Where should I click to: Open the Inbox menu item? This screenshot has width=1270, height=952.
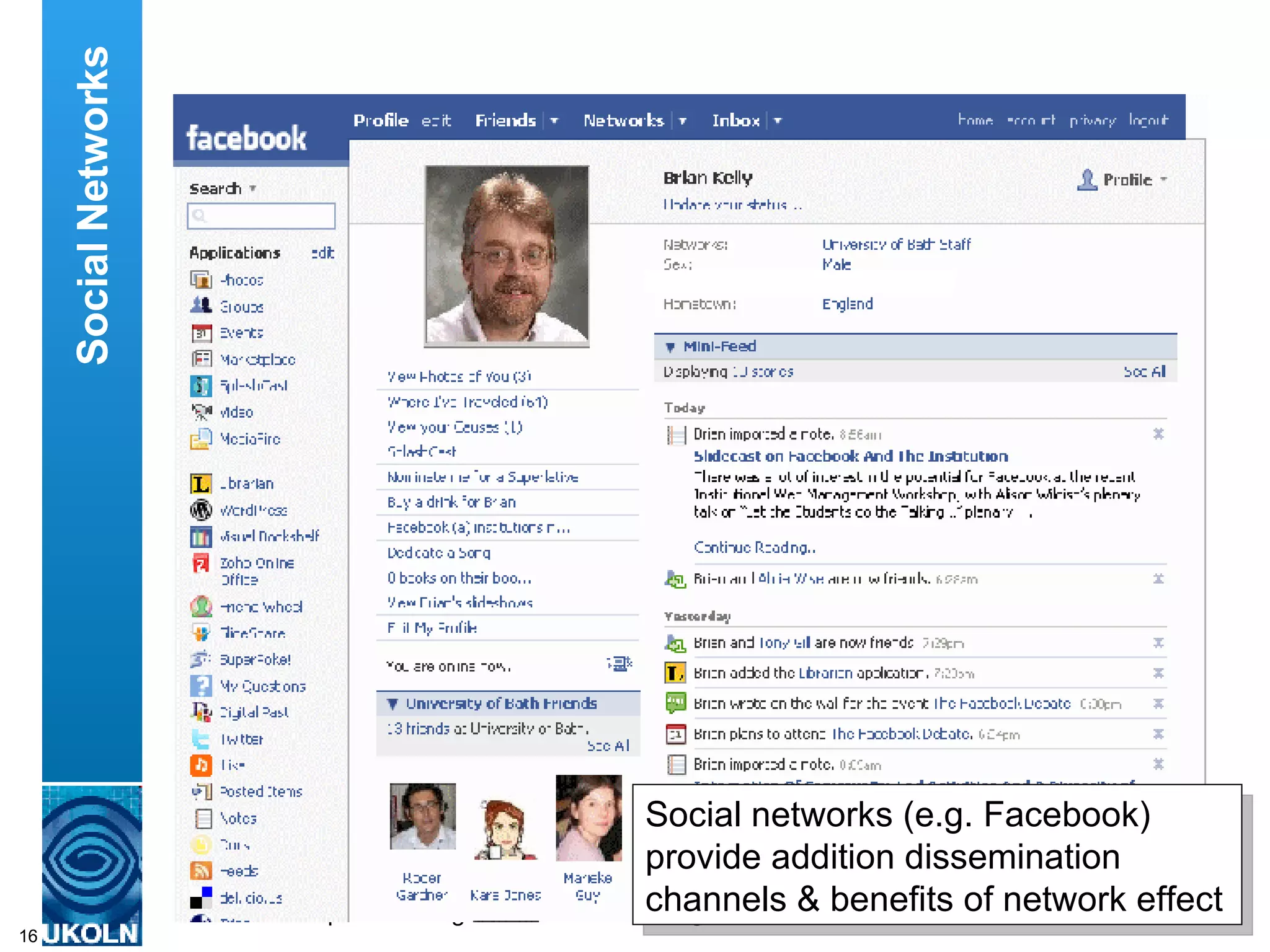point(736,120)
